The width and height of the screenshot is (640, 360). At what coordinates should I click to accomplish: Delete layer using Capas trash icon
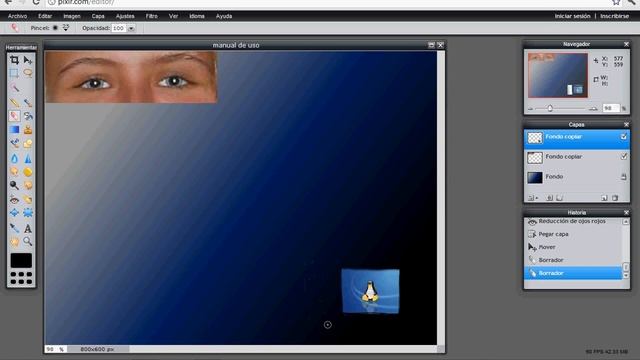tap(615, 198)
